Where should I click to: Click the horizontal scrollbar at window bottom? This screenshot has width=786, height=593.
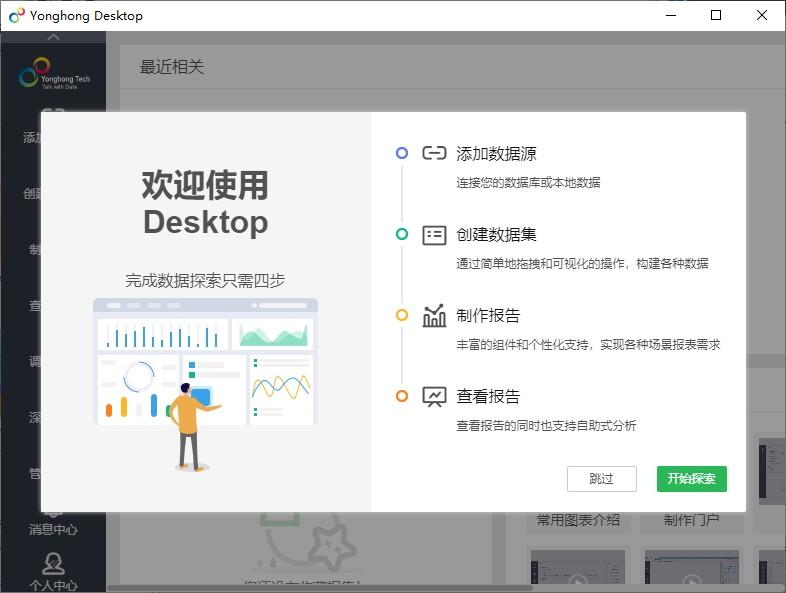tap(320, 588)
